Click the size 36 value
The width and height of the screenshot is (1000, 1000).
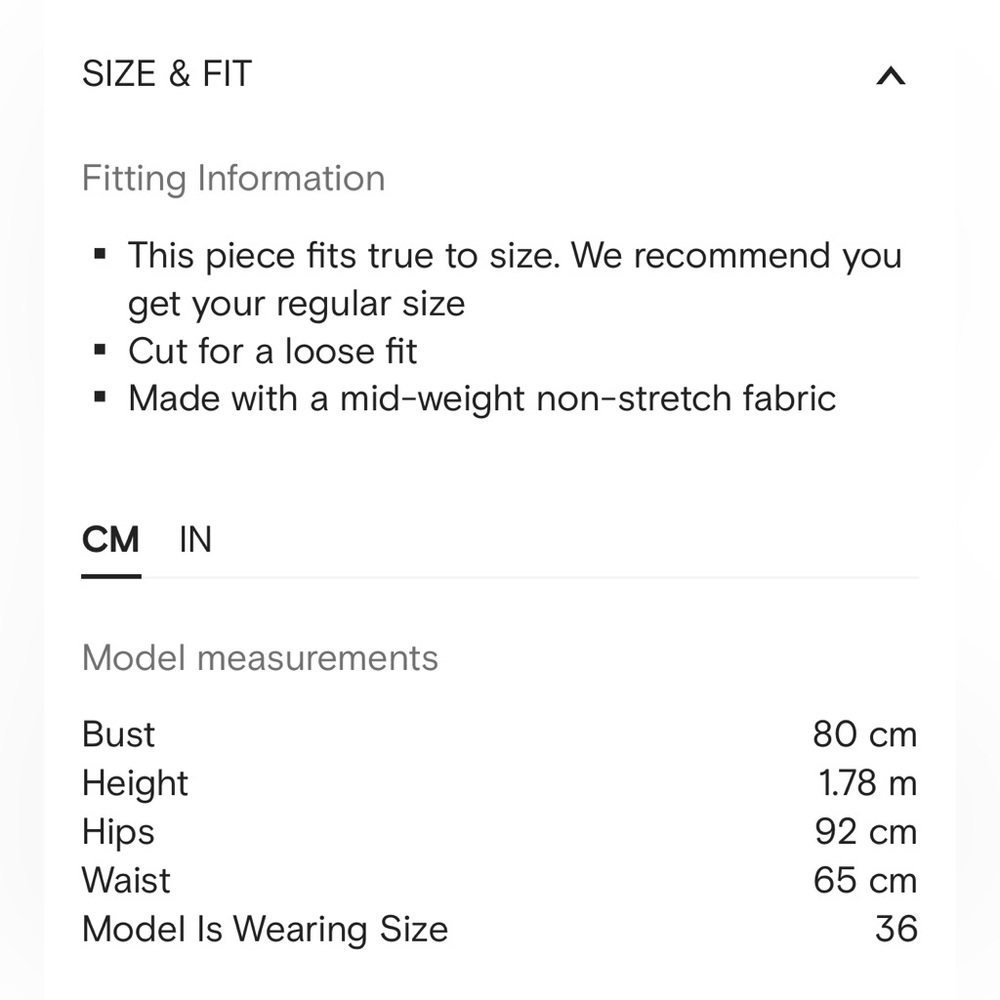(x=896, y=929)
